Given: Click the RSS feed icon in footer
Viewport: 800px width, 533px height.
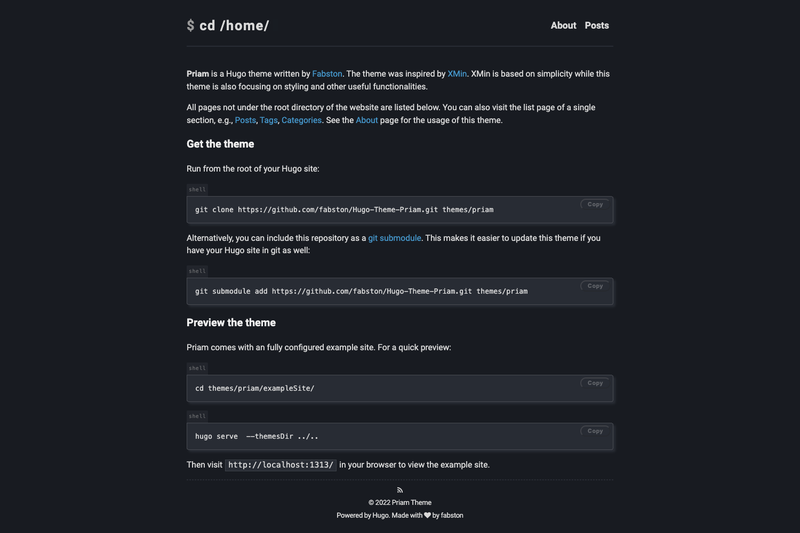Looking at the screenshot, I should point(400,490).
